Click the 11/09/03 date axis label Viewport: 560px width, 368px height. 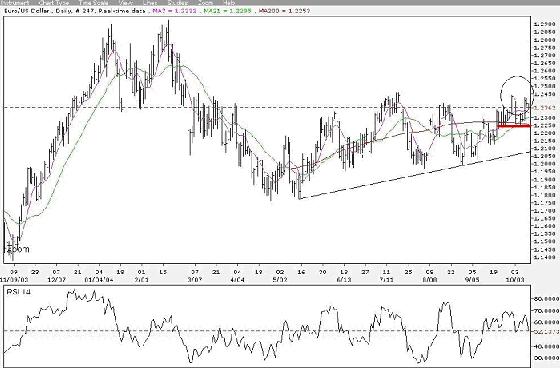14,280
